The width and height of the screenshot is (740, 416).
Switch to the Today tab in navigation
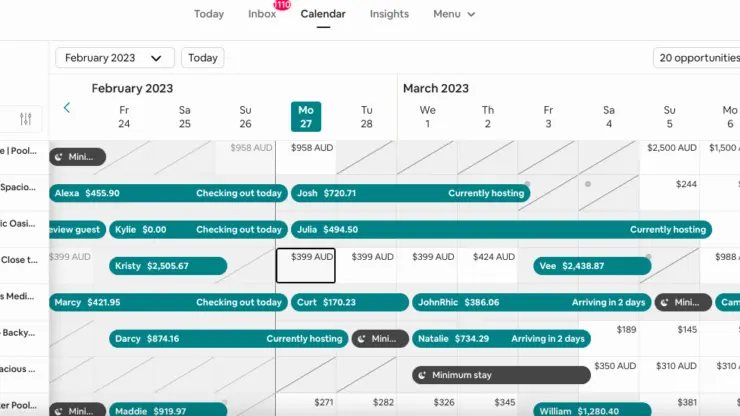point(209,14)
